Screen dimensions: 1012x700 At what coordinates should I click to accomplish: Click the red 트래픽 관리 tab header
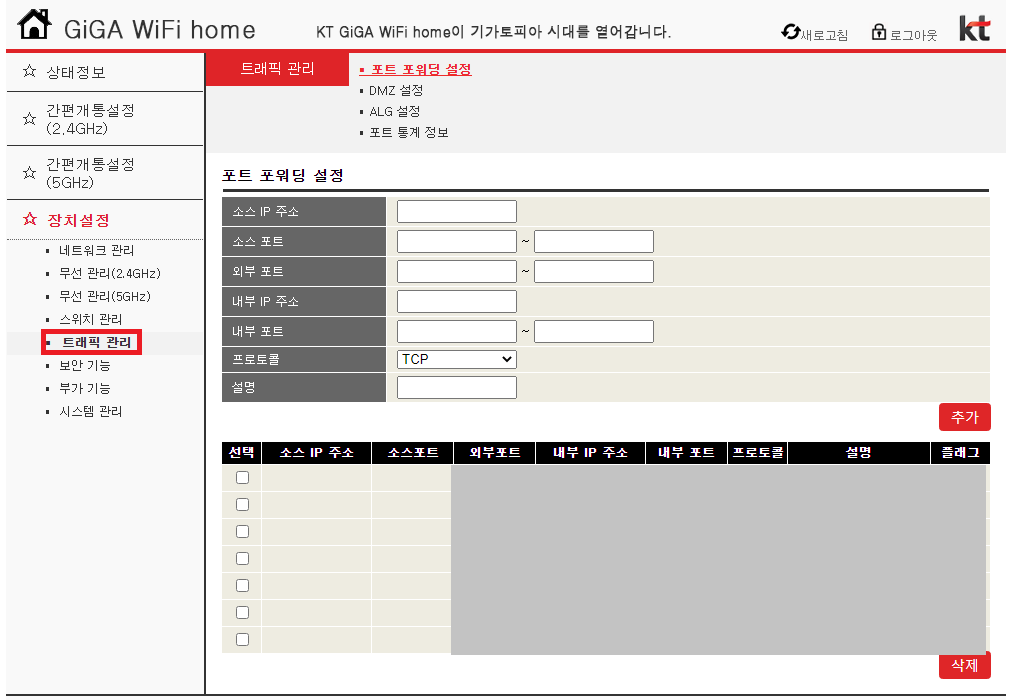[x=278, y=69]
